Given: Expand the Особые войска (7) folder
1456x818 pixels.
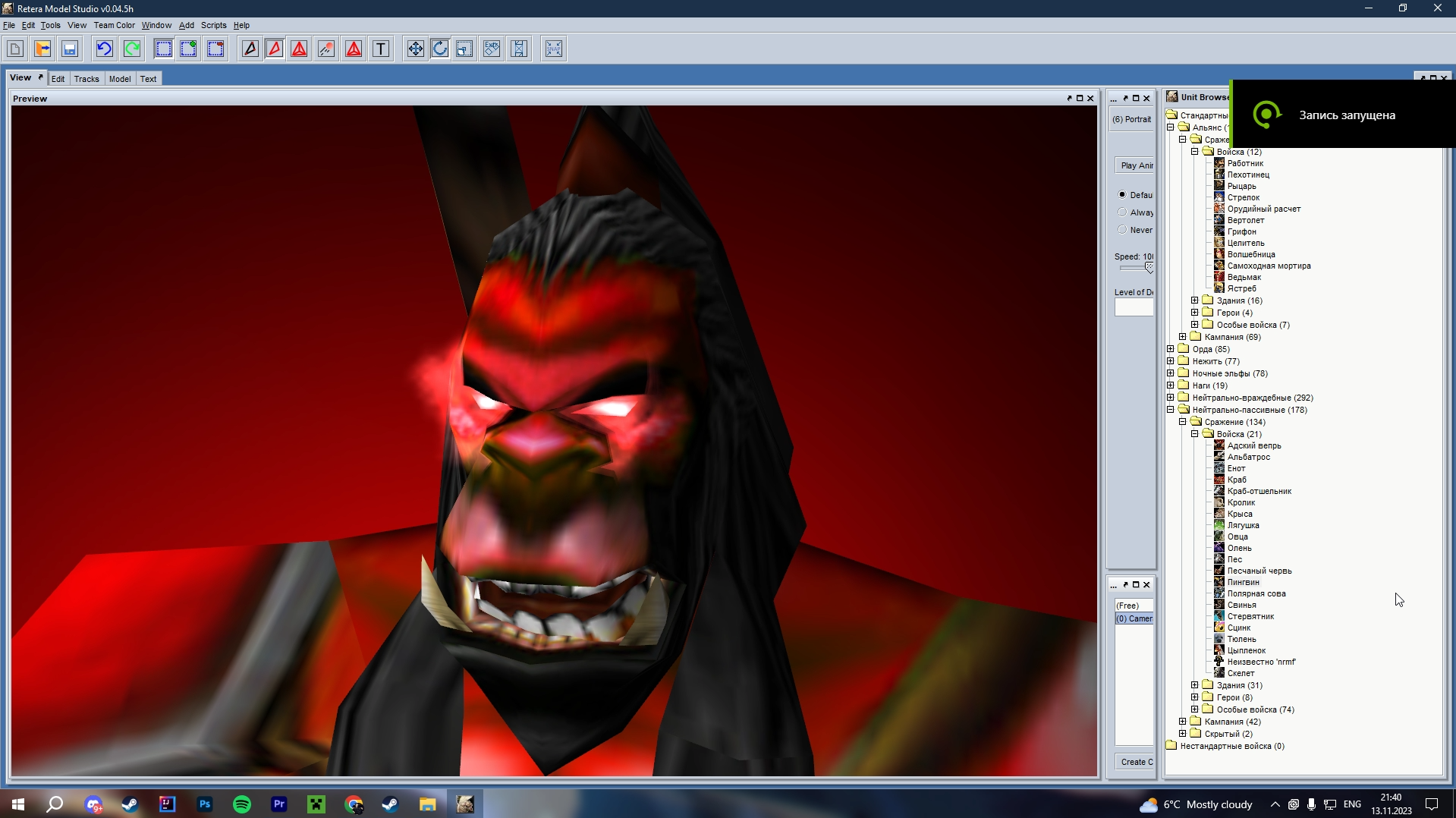Looking at the screenshot, I should pos(1195,325).
